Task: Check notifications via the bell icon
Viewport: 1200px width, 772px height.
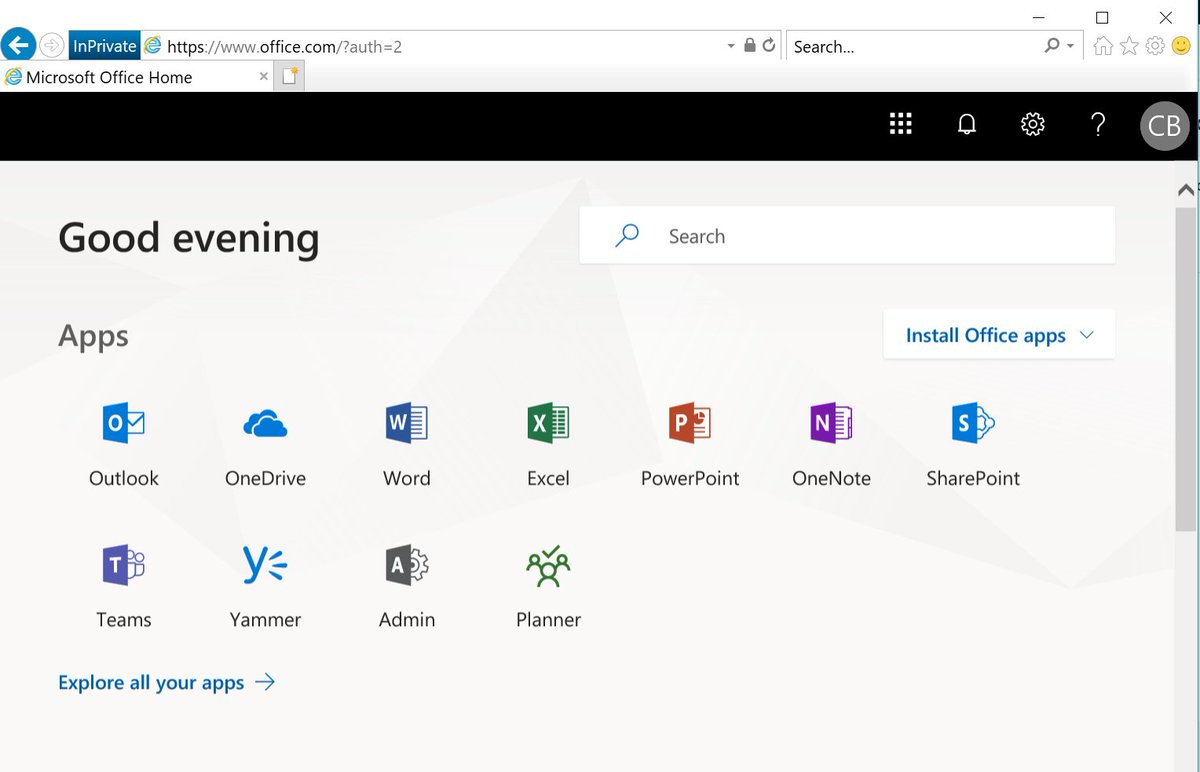Action: [x=966, y=124]
